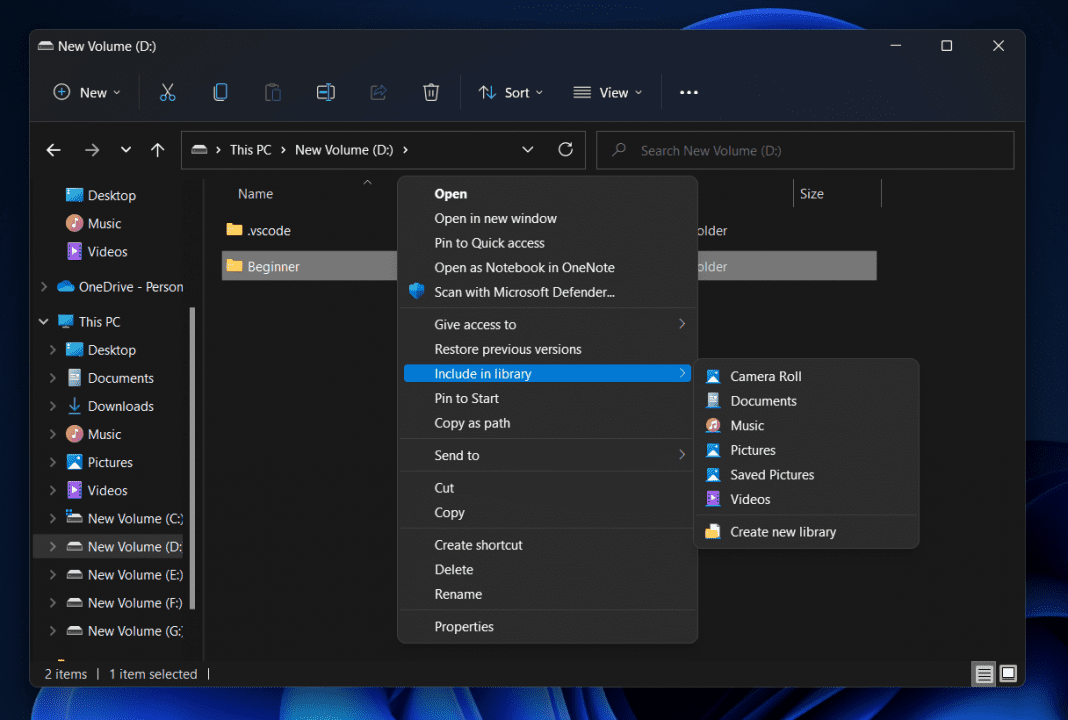Click the Cut icon in the toolbar
This screenshot has height=720, width=1068.
pyautogui.click(x=167, y=92)
